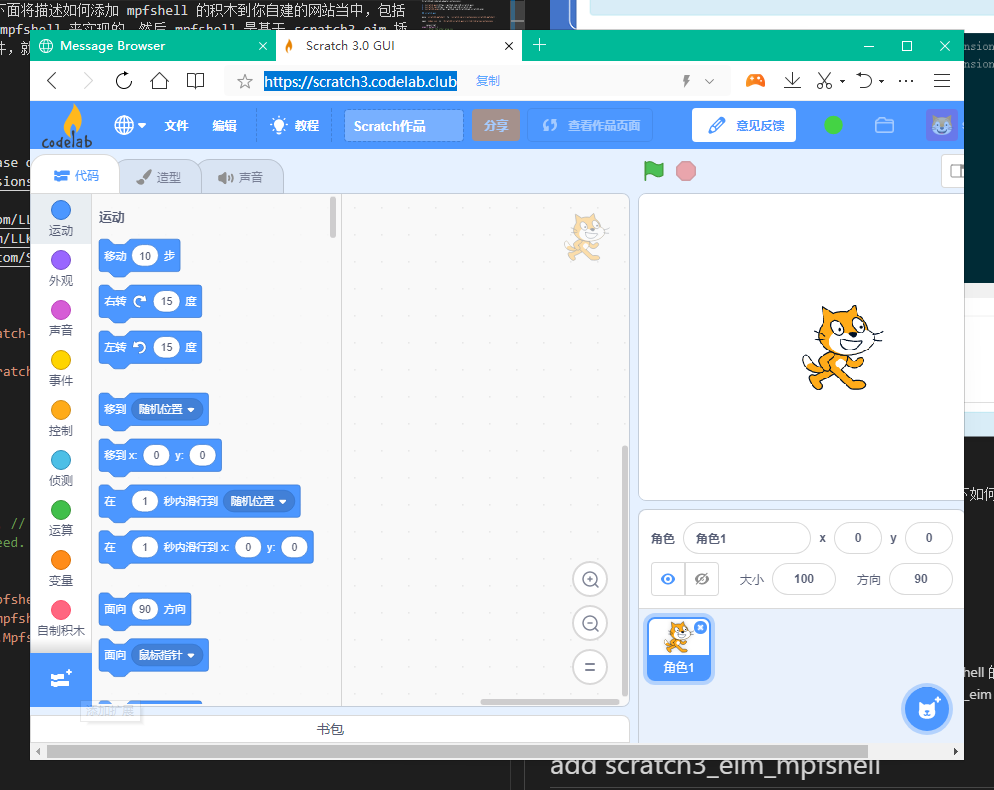Open browser reading mode book icon
This screenshot has width=994, height=790.
tap(195, 81)
